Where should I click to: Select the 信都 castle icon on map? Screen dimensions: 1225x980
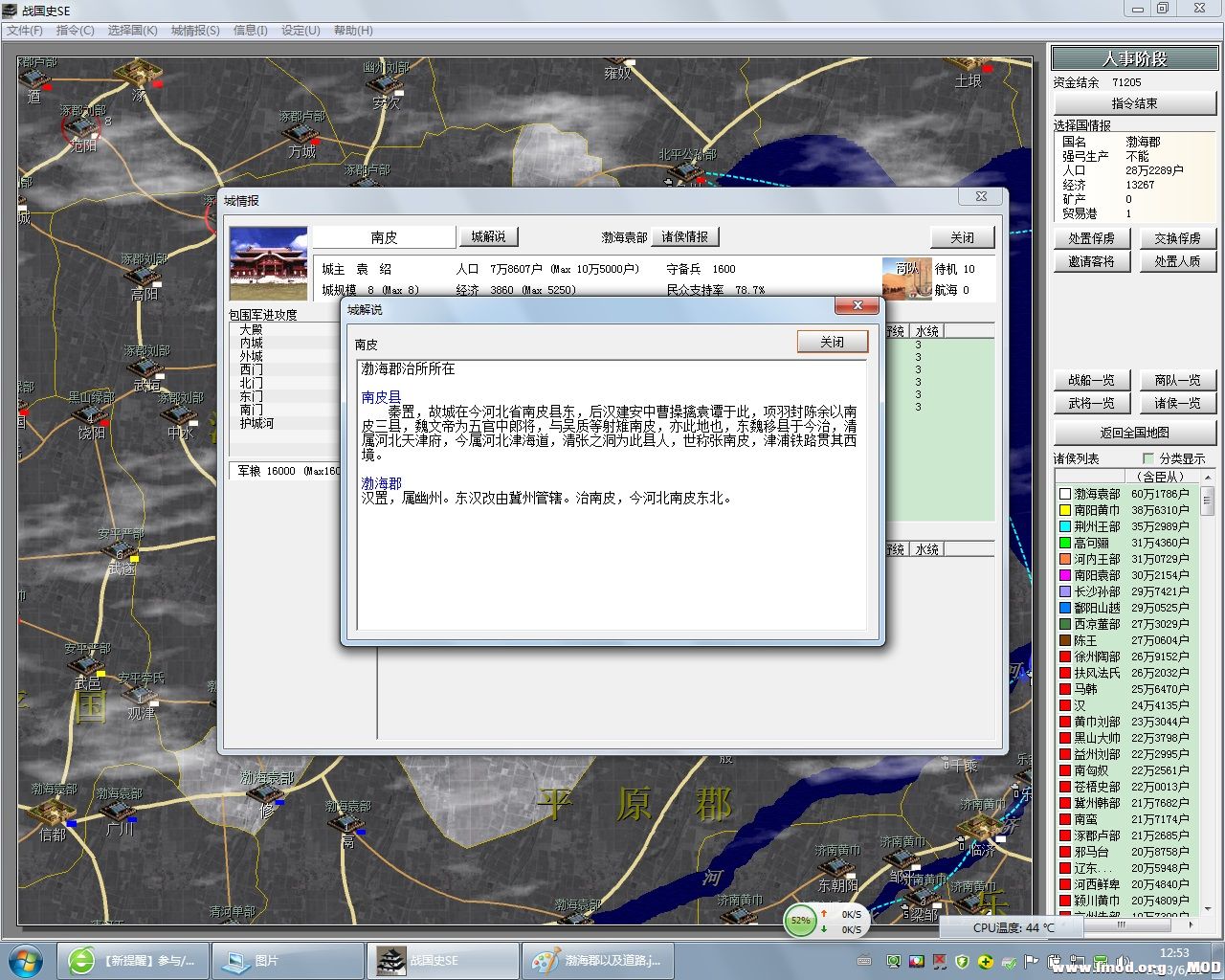click(50, 812)
